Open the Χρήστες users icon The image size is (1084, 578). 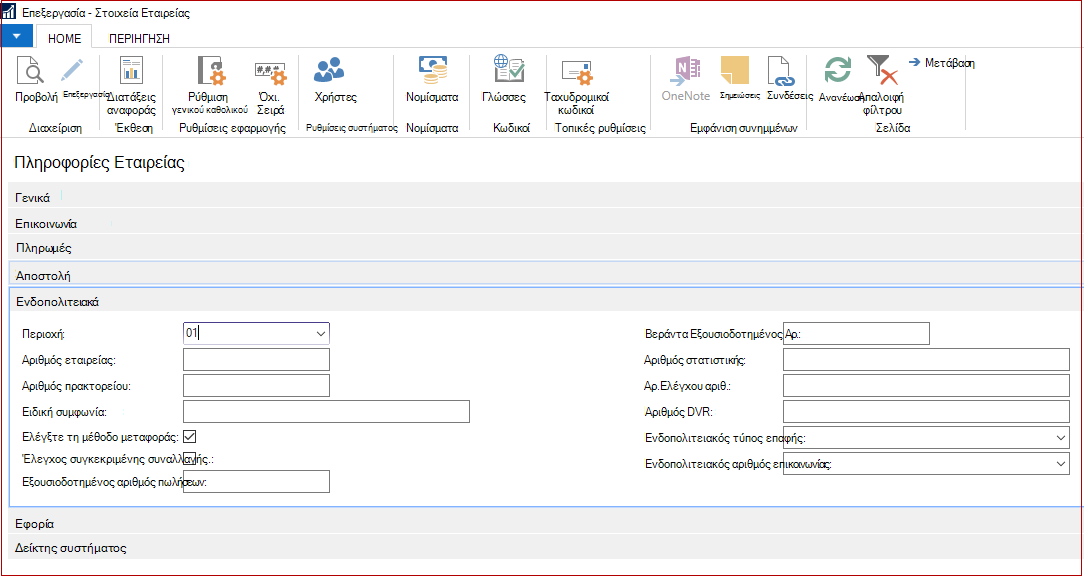click(x=329, y=70)
